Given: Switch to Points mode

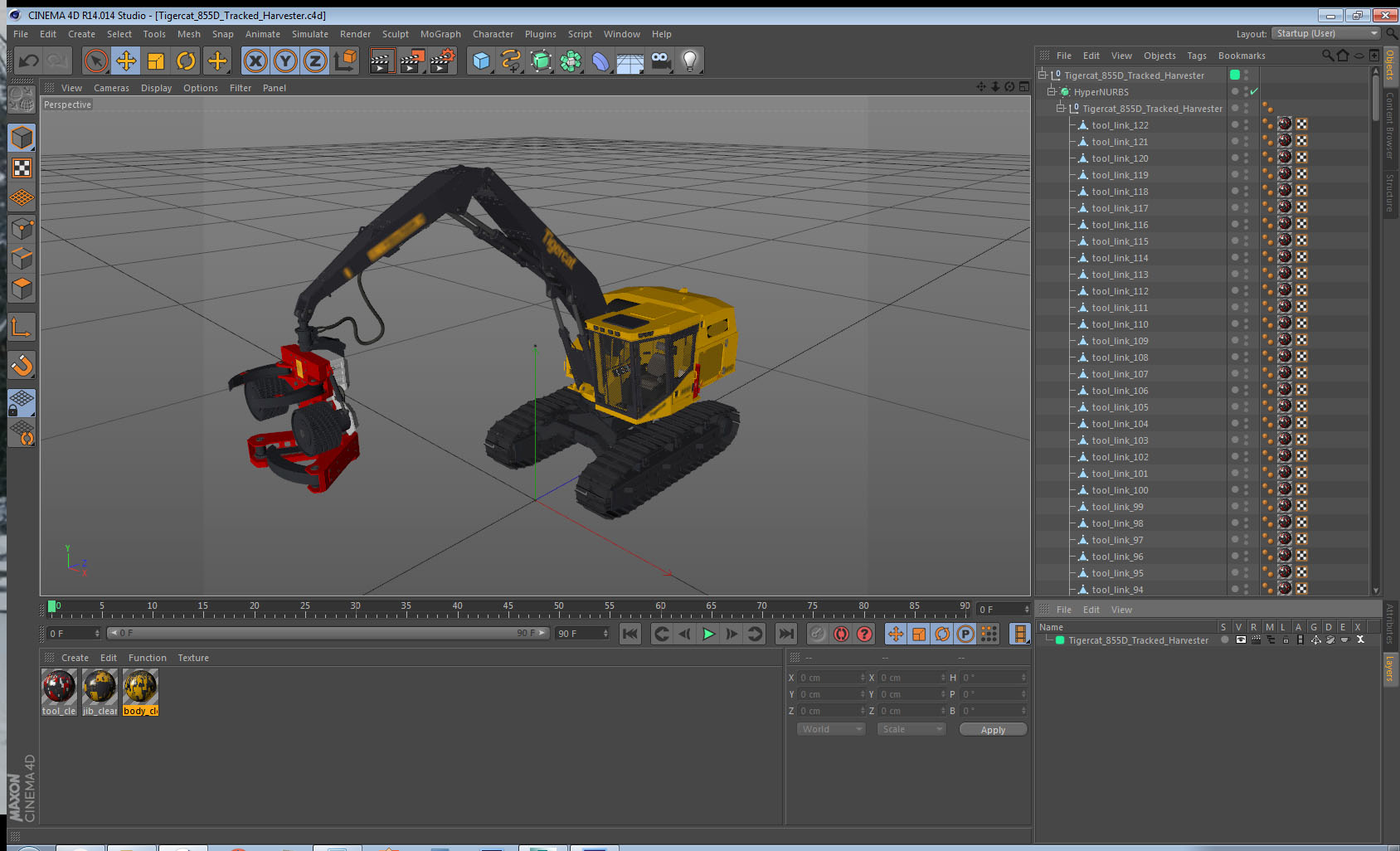Looking at the screenshot, I should (22, 229).
